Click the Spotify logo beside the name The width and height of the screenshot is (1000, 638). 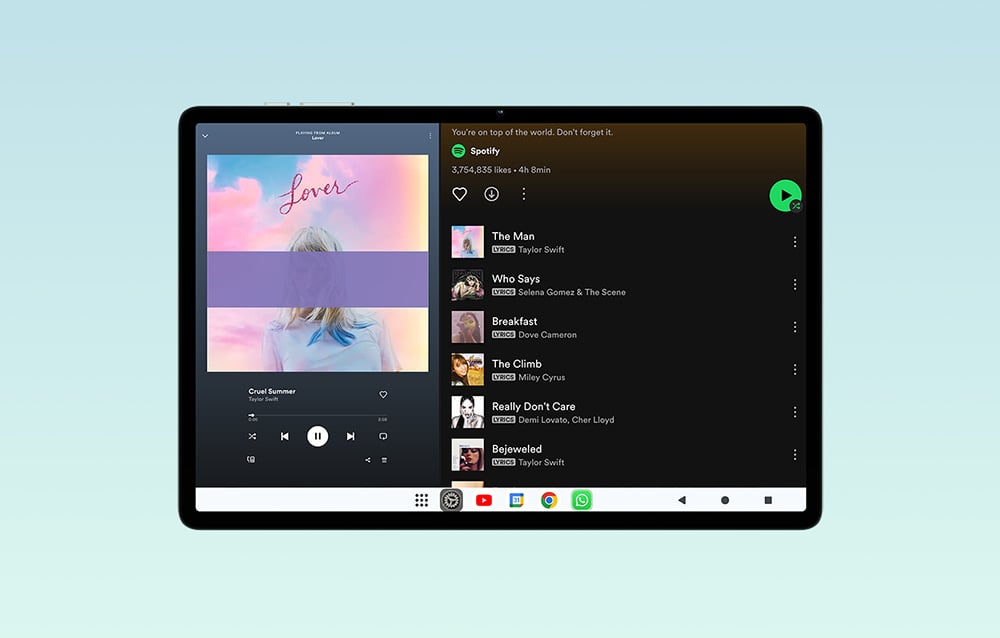pos(459,151)
